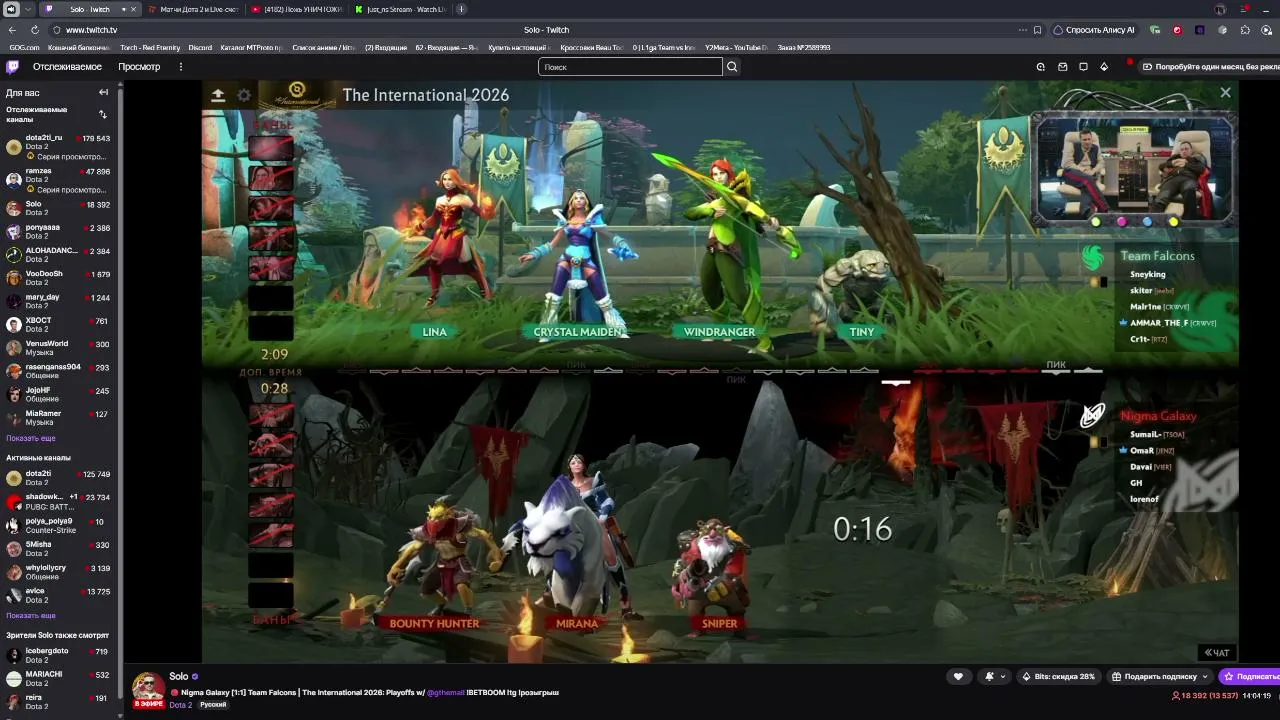
Task: Click the browser back arrow
Action: tap(12, 30)
